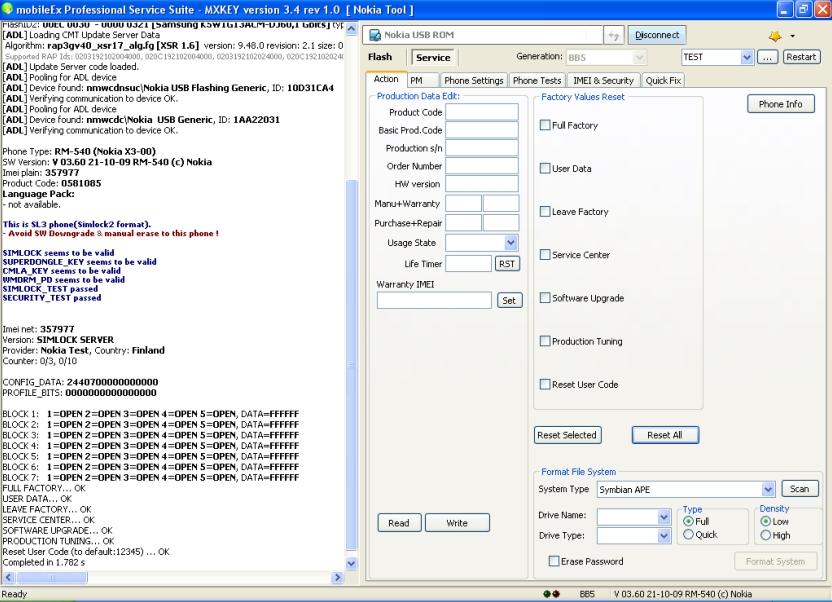The image size is (832, 602).
Task: Click the ellipsis button next to TEST
Action: 767,57
